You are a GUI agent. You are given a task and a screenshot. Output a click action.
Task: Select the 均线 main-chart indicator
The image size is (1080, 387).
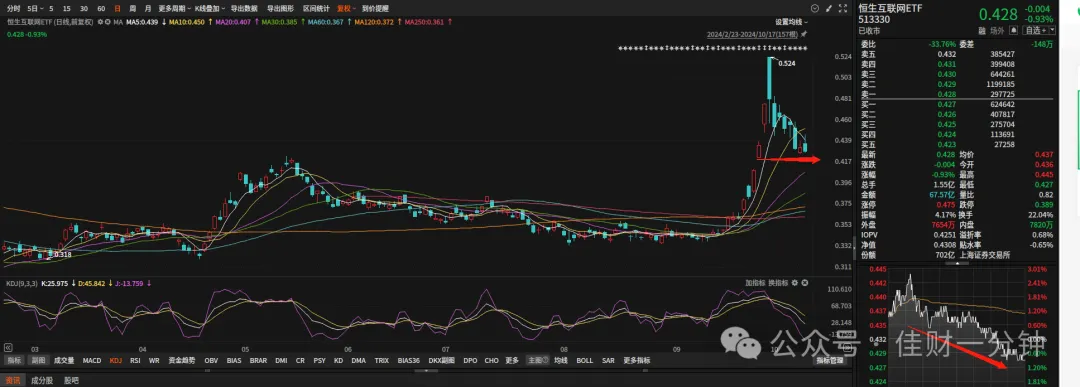click(561, 360)
